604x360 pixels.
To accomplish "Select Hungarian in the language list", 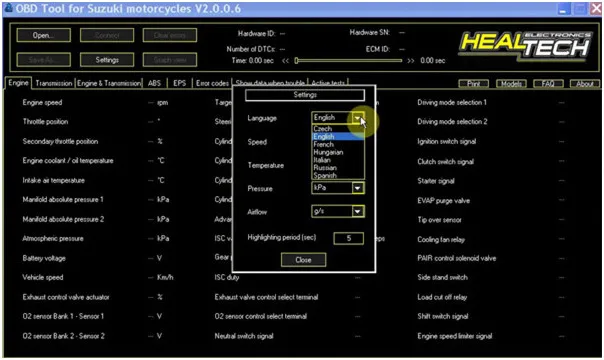I will click(337, 152).
